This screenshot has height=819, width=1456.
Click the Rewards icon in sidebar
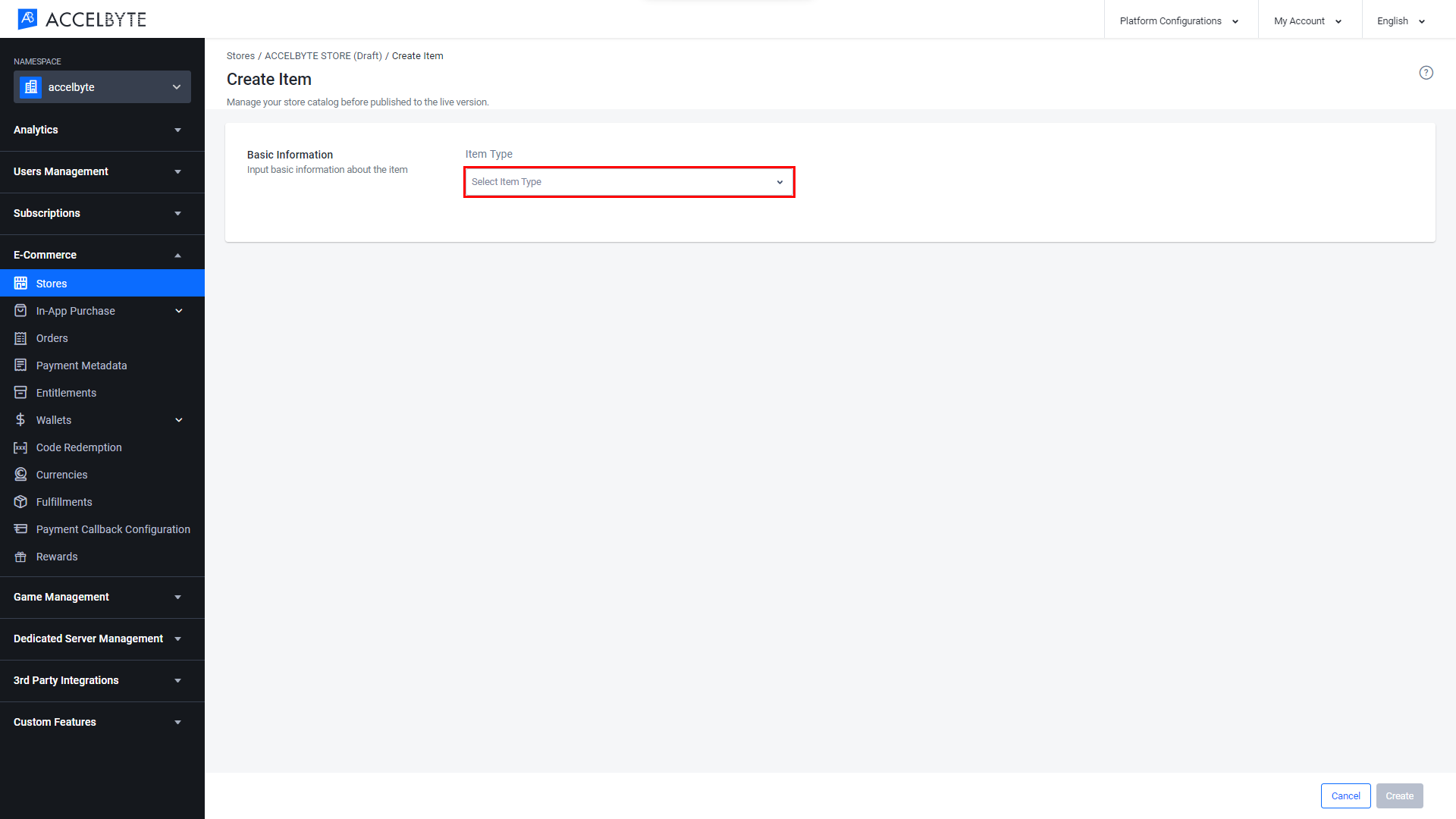click(20, 556)
